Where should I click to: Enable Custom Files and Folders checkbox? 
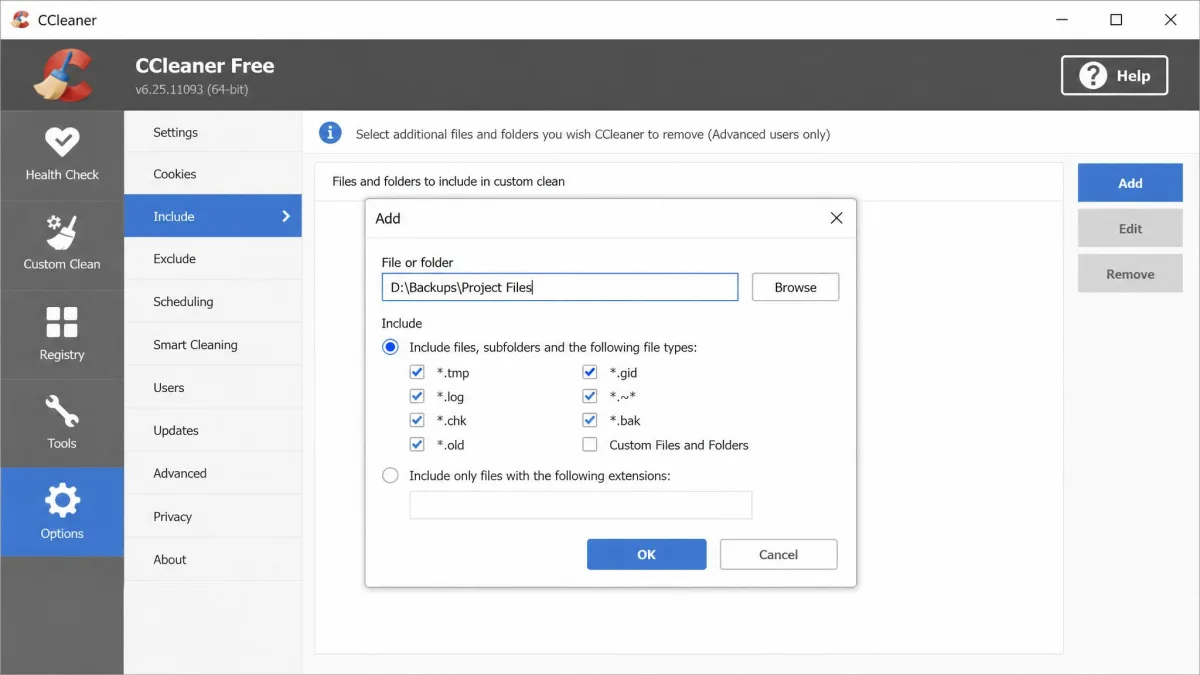[x=590, y=444]
